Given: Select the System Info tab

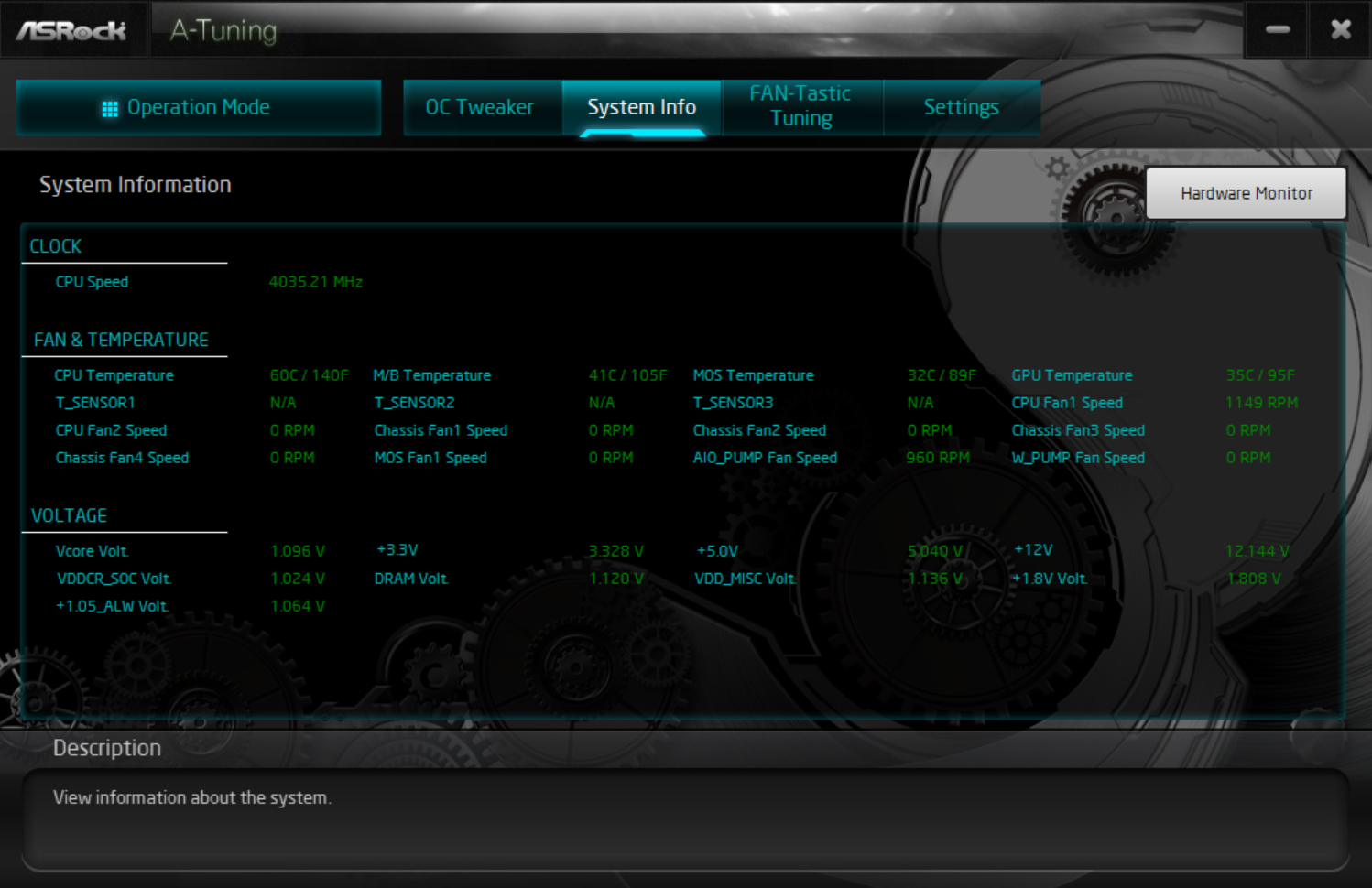Looking at the screenshot, I should 641,107.
